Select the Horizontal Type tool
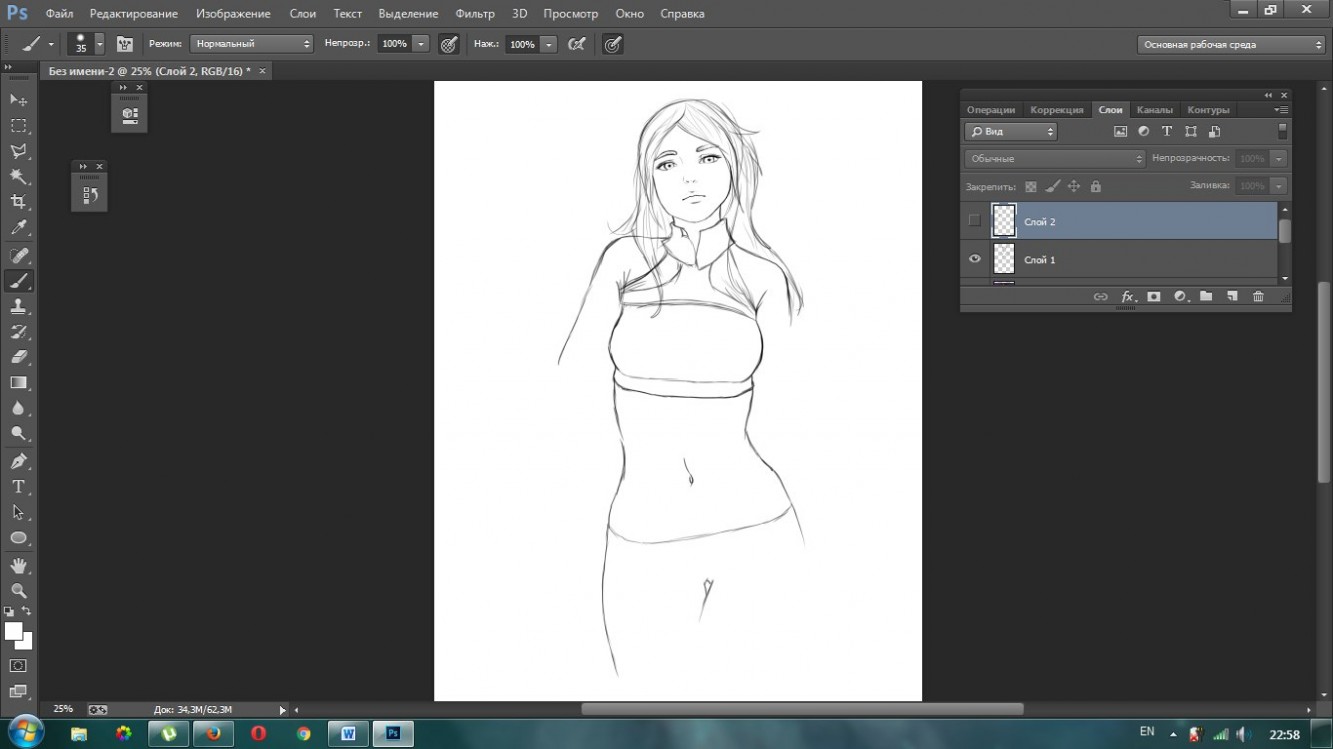Image resolution: width=1333 pixels, height=749 pixels. pos(18,487)
